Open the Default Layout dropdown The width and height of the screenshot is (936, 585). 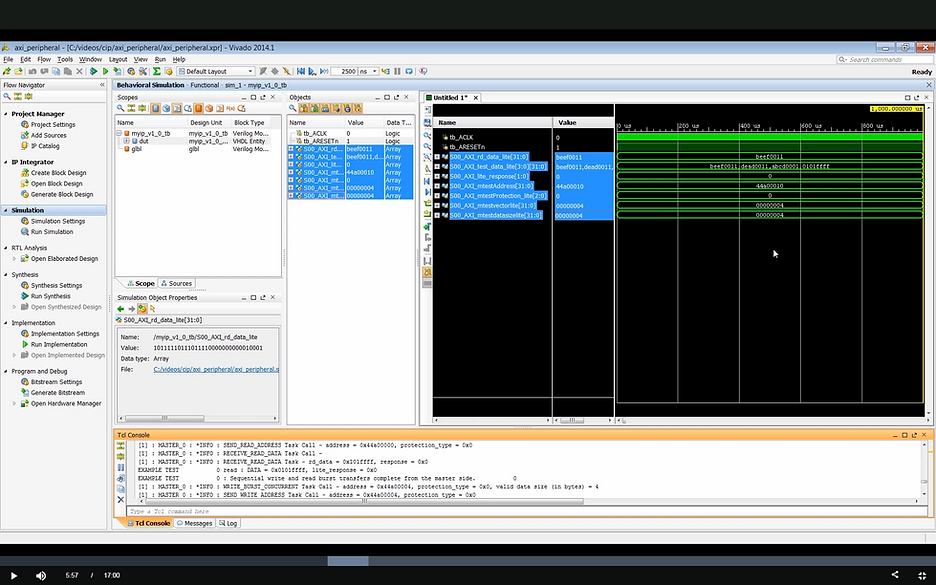[x=250, y=70]
